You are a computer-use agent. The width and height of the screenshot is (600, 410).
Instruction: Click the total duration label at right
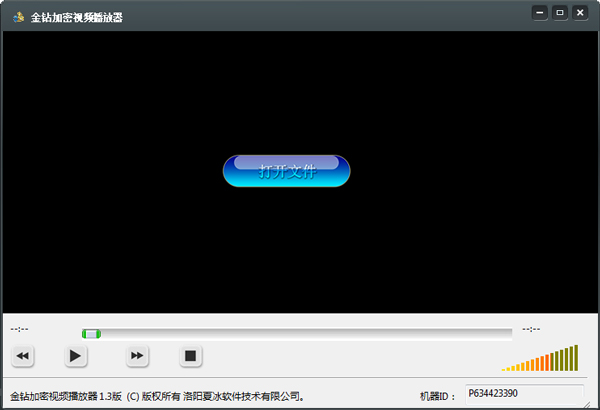[531, 329]
